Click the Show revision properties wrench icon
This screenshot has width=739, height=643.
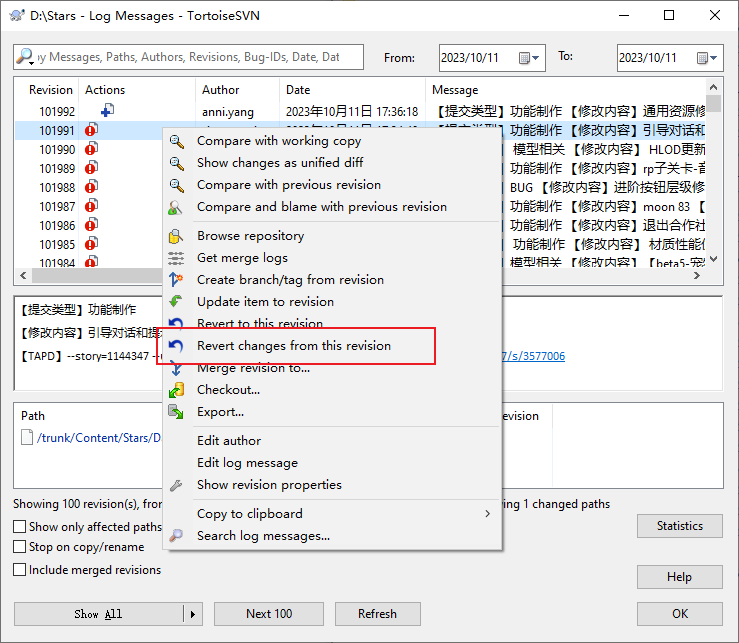(176, 485)
